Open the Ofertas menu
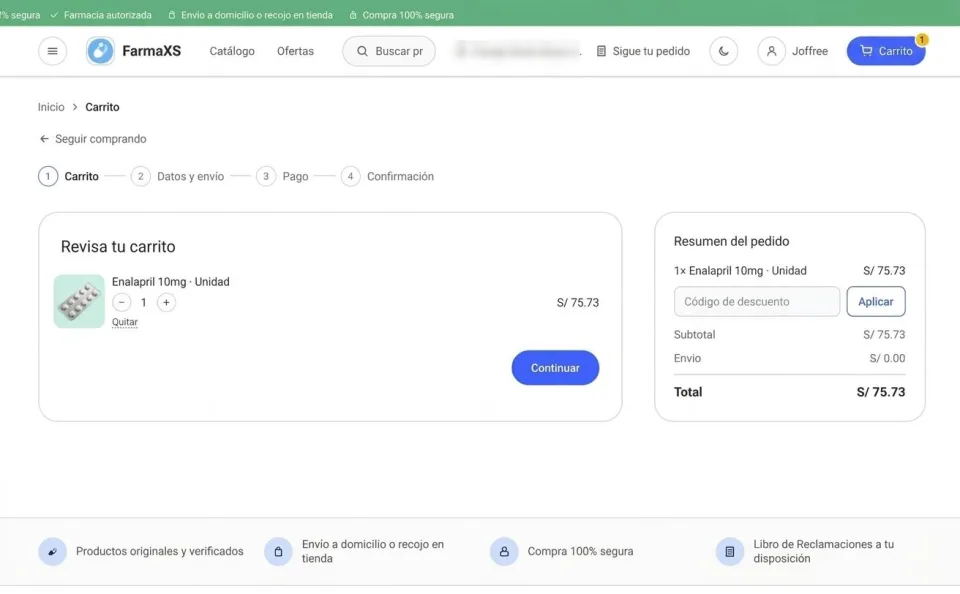The width and height of the screenshot is (960, 594). click(295, 51)
